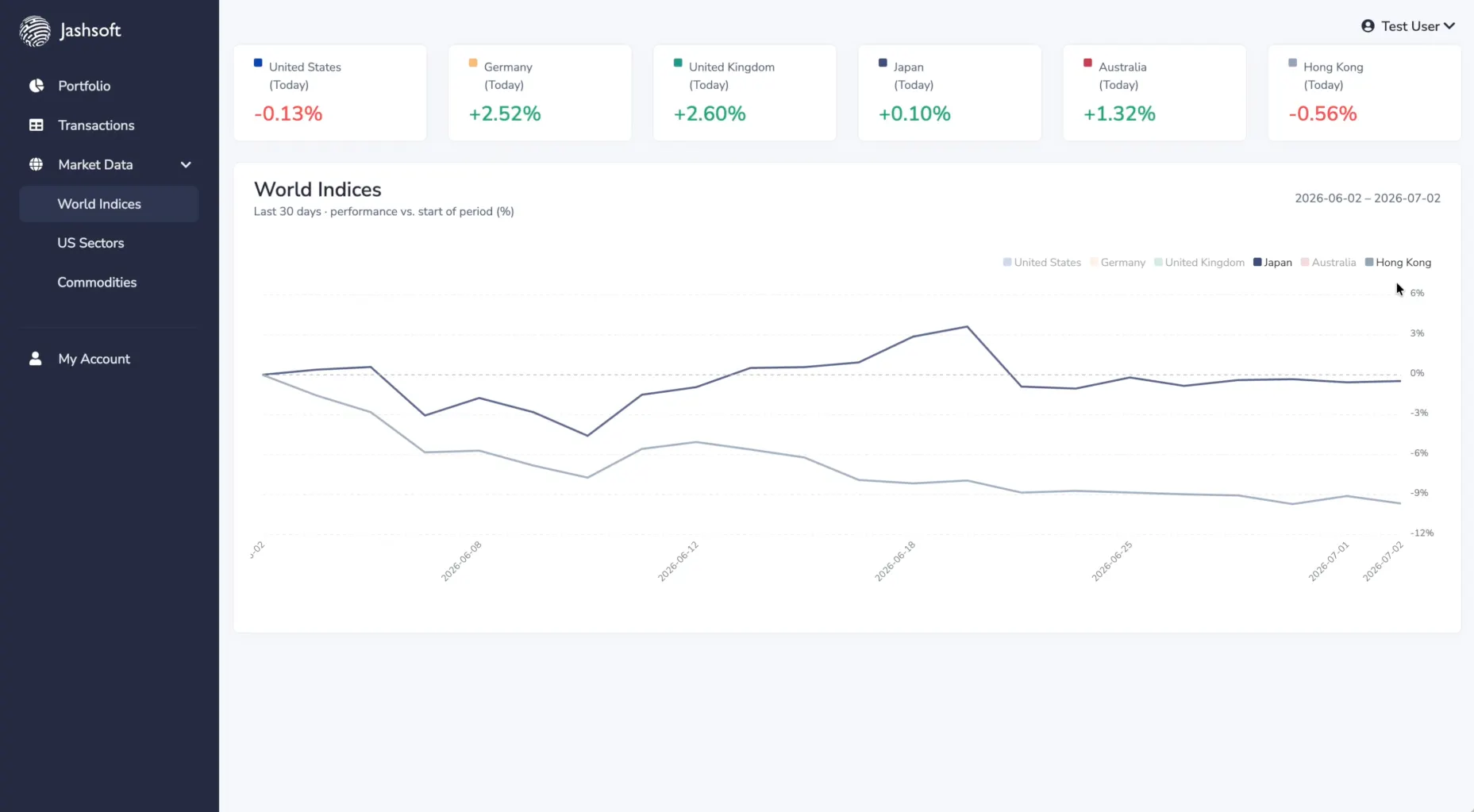Screen dimensions: 1474x812
Task: Click the Test User name
Action: pyautogui.click(x=1410, y=26)
